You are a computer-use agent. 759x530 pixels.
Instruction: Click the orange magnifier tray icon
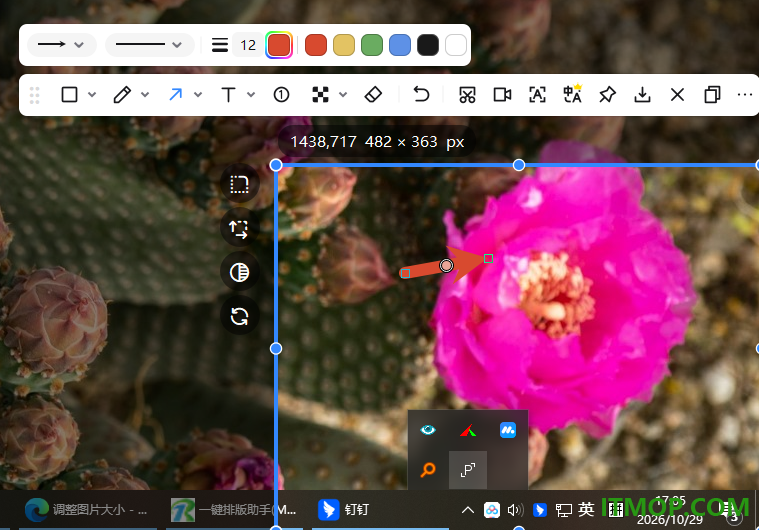(x=427, y=469)
